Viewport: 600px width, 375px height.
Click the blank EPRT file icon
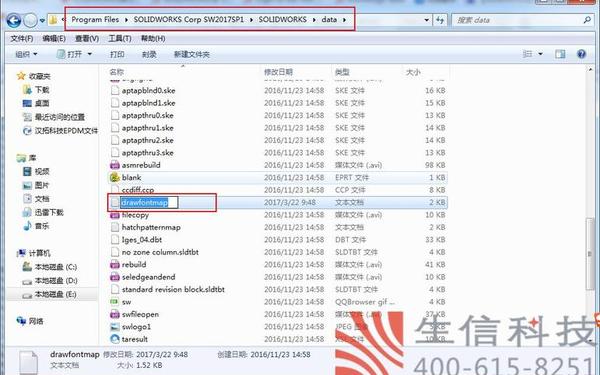pyautogui.click(x=115, y=178)
